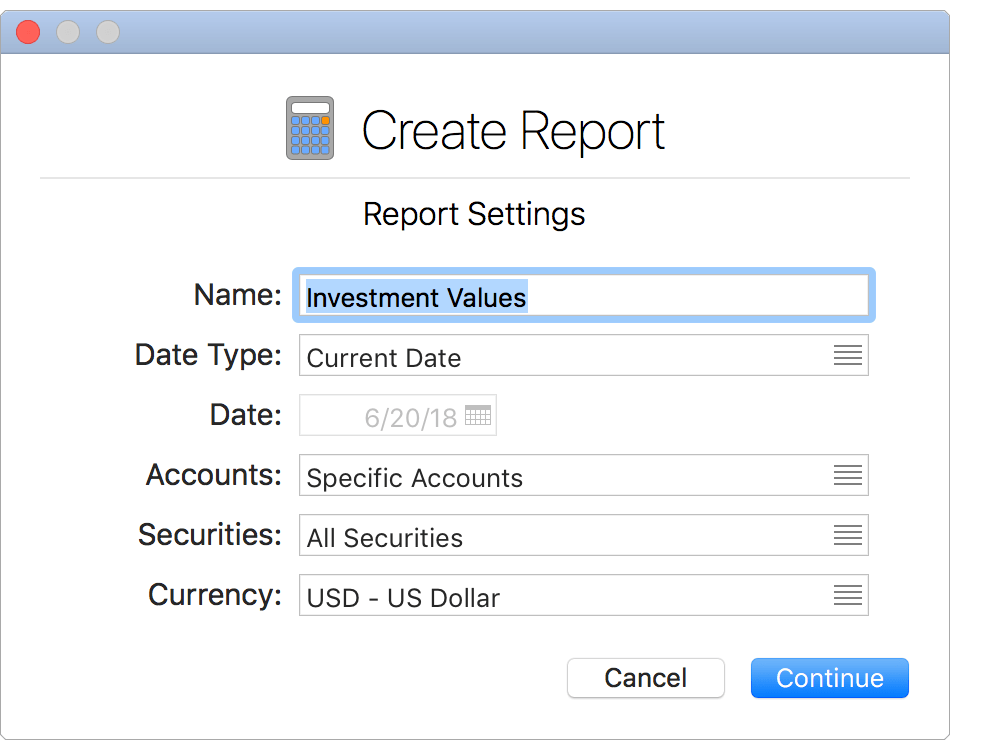Focus the Name input field
1000x750 pixels.
tap(583, 296)
